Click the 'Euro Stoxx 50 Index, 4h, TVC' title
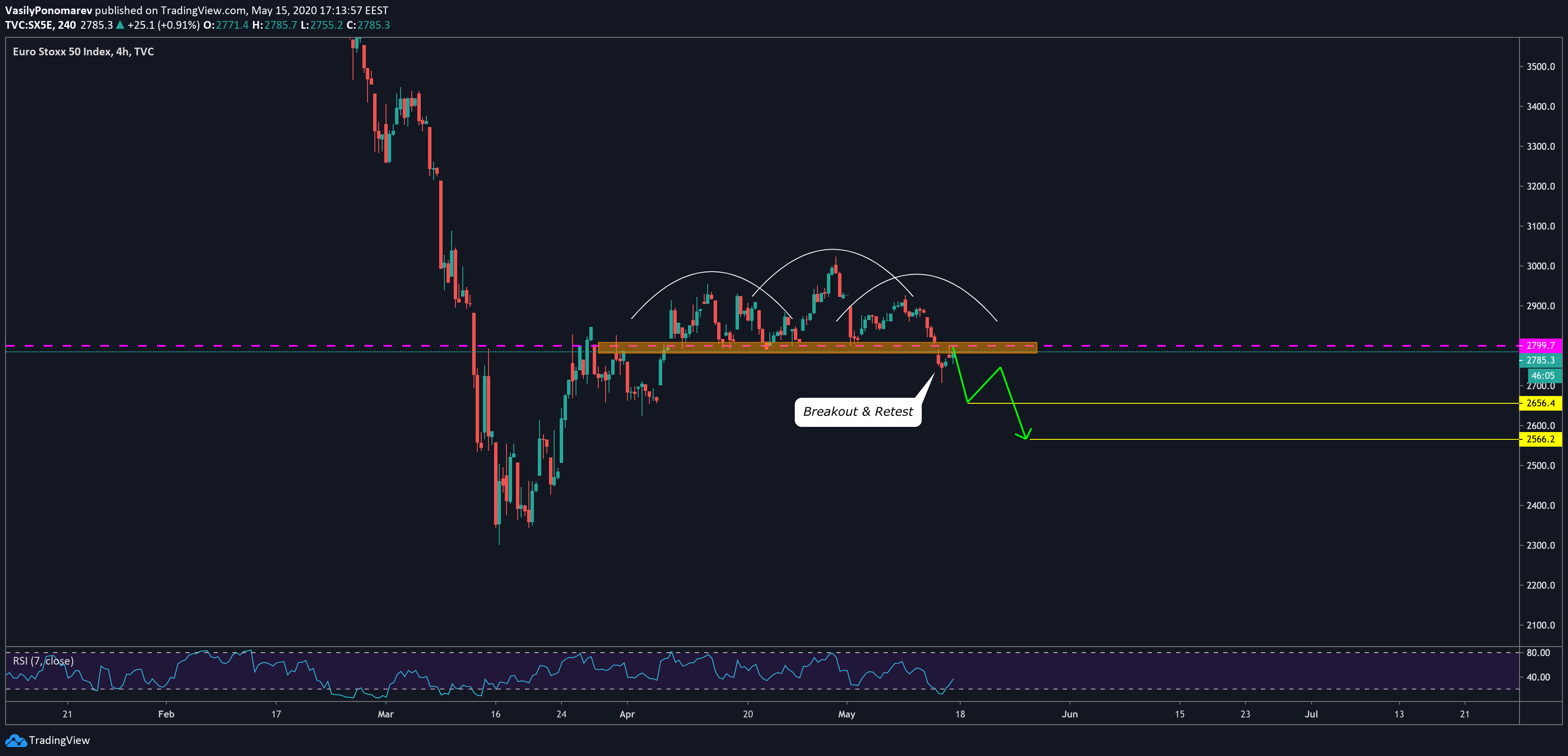The height and width of the screenshot is (756, 1568). [x=83, y=52]
